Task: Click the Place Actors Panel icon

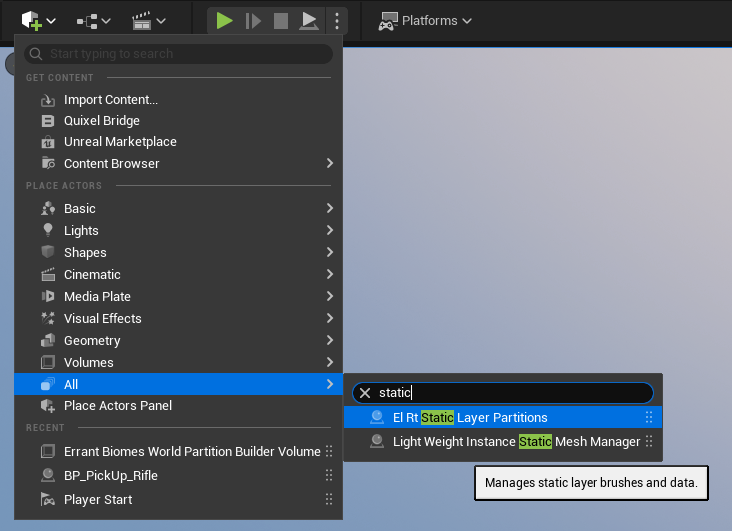Action: (48, 405)
